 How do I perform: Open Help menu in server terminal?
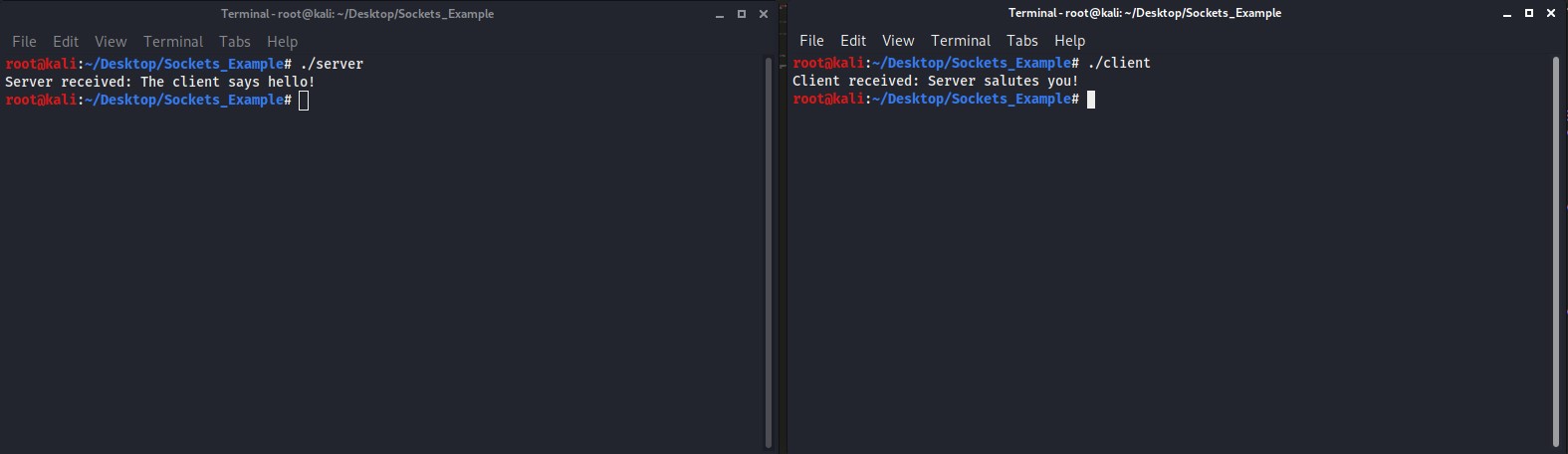(x=282, y=42)
